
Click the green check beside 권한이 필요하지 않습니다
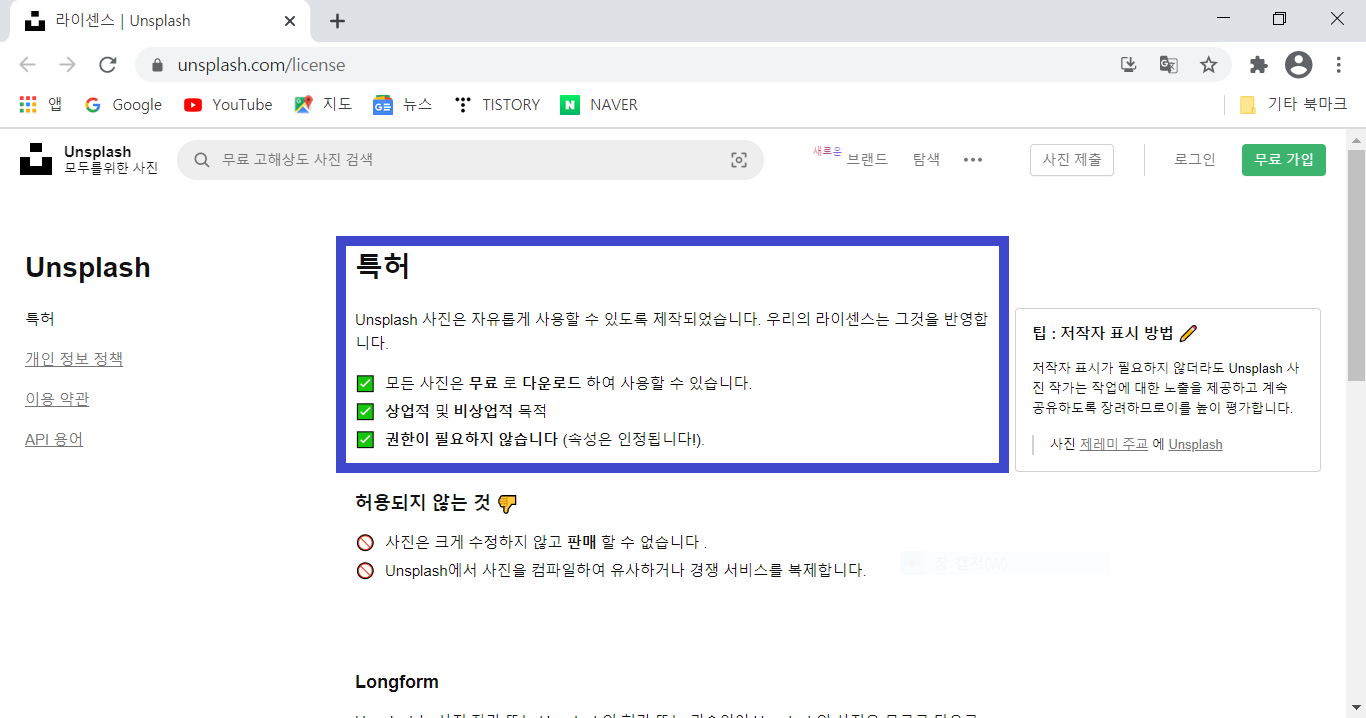(365, 439)
